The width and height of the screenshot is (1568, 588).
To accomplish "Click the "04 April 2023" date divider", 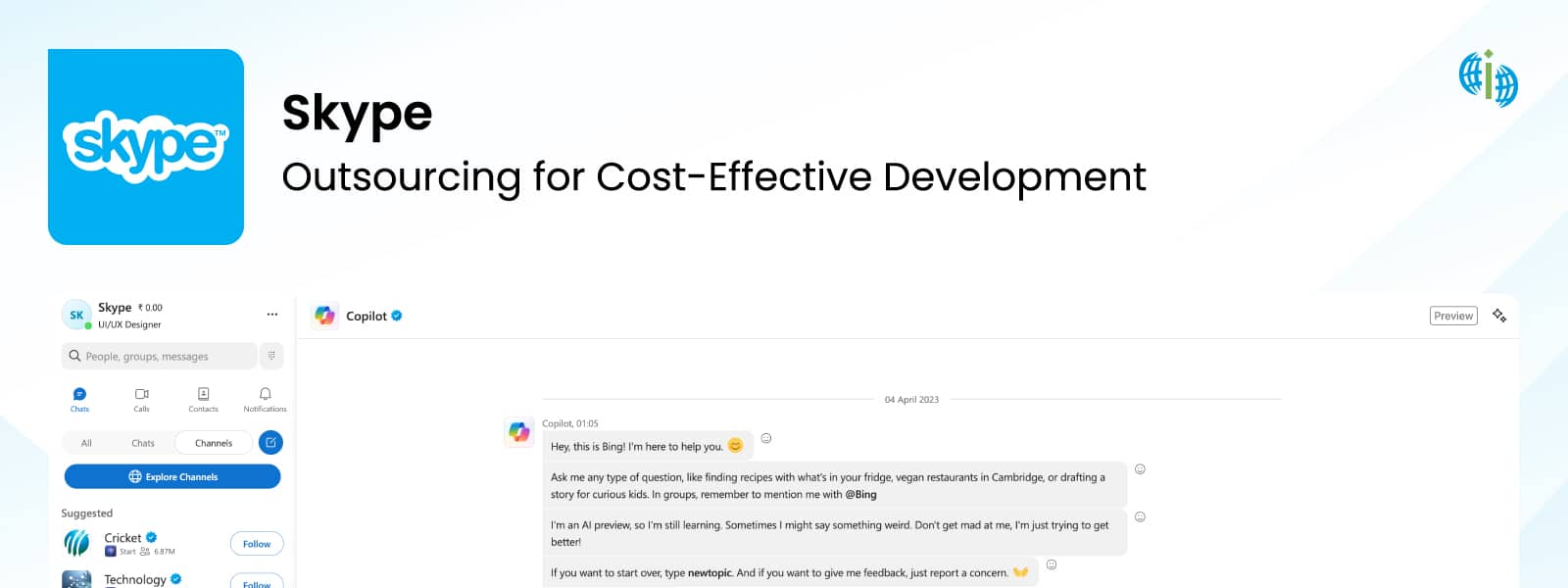I will (x=911, y=400).
